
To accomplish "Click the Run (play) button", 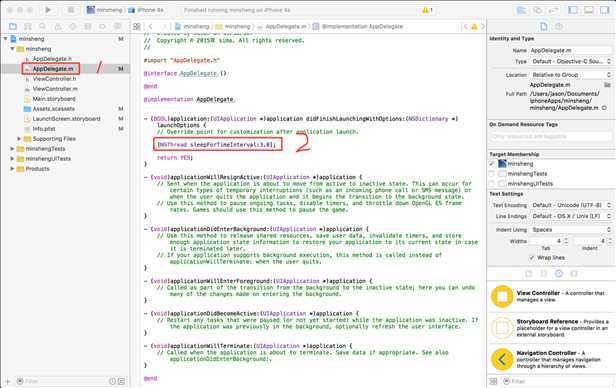I will point(48,10).
